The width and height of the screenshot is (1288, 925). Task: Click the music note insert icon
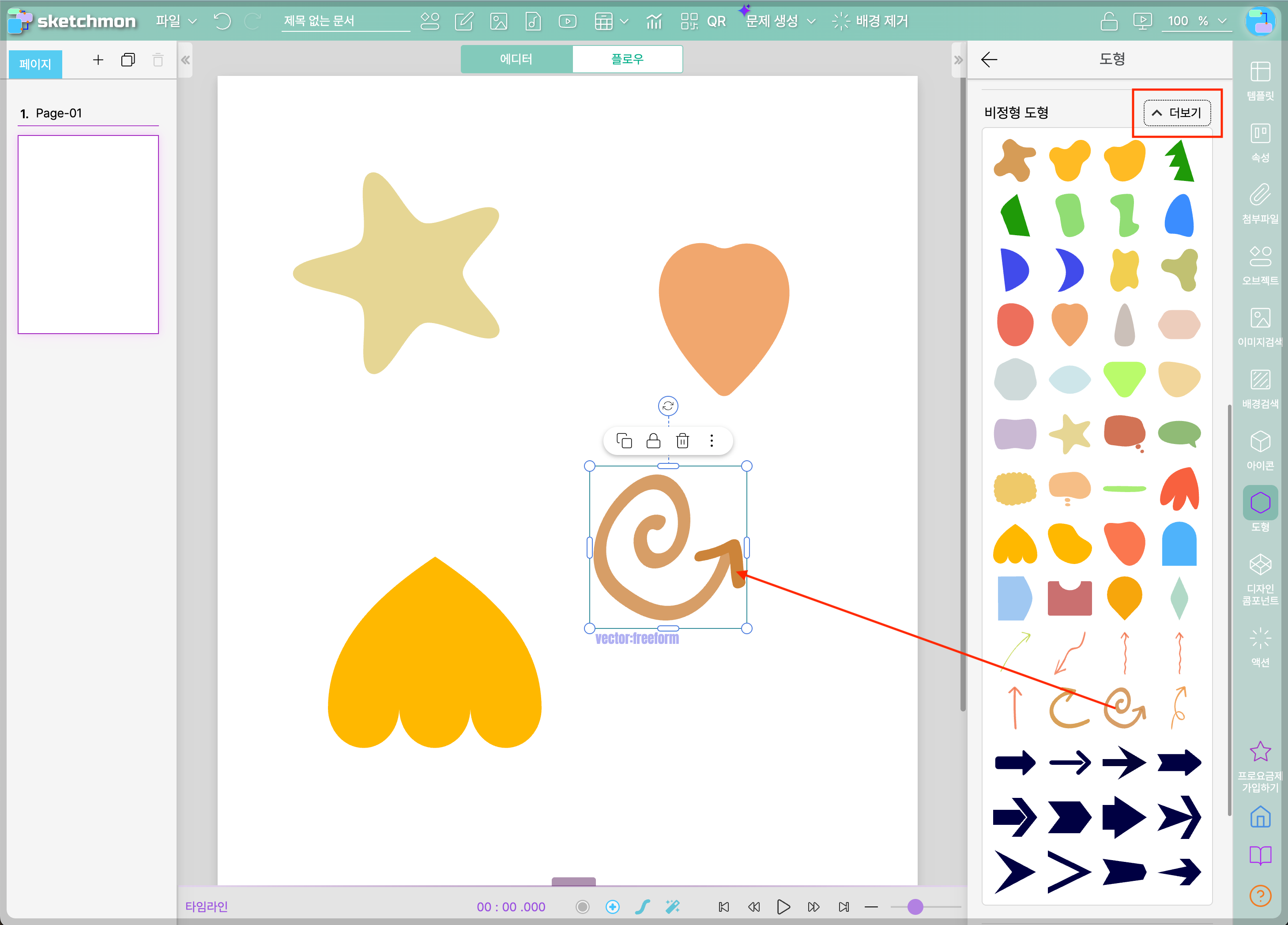(x=533, y=22)
